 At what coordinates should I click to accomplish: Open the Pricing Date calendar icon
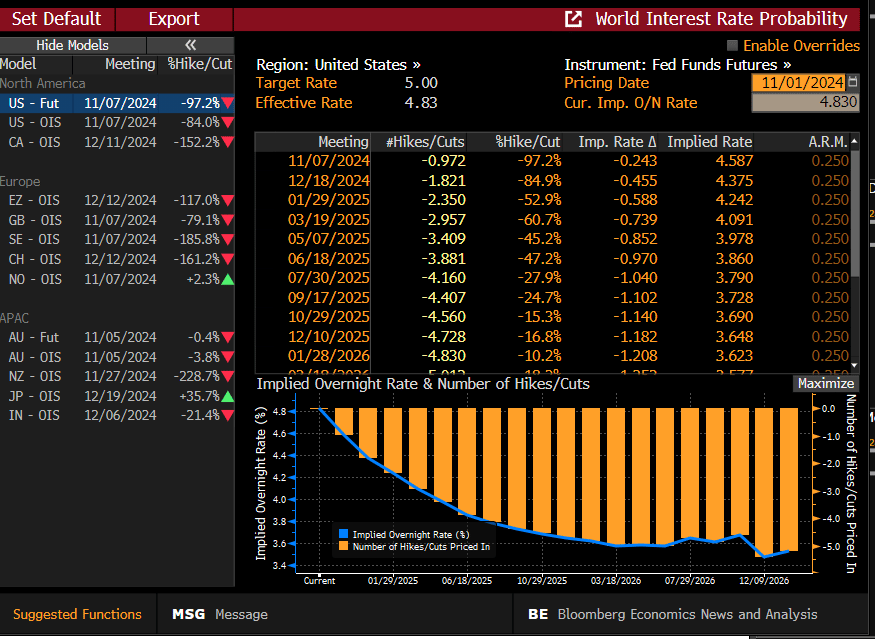(x=852, y=83)
